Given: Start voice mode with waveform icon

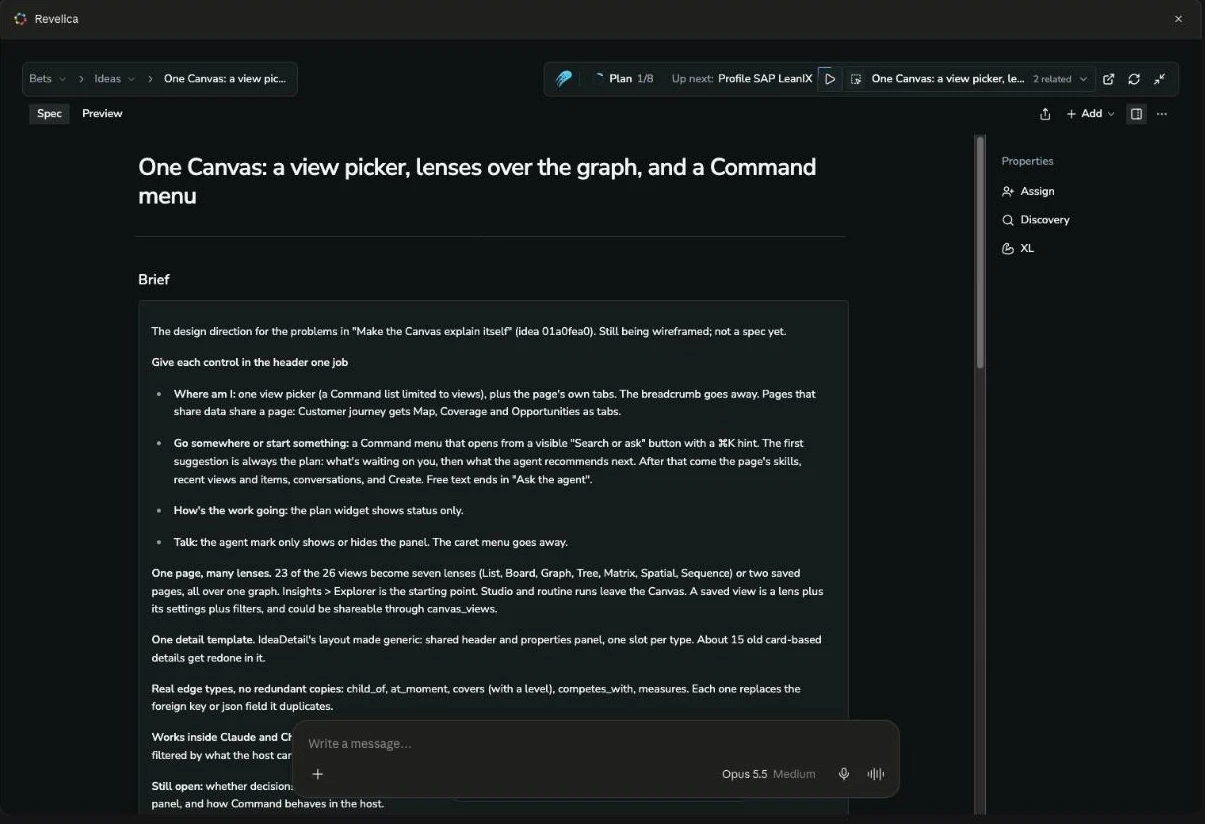Looking at the screenshot, I should click(x=876, y=774).
